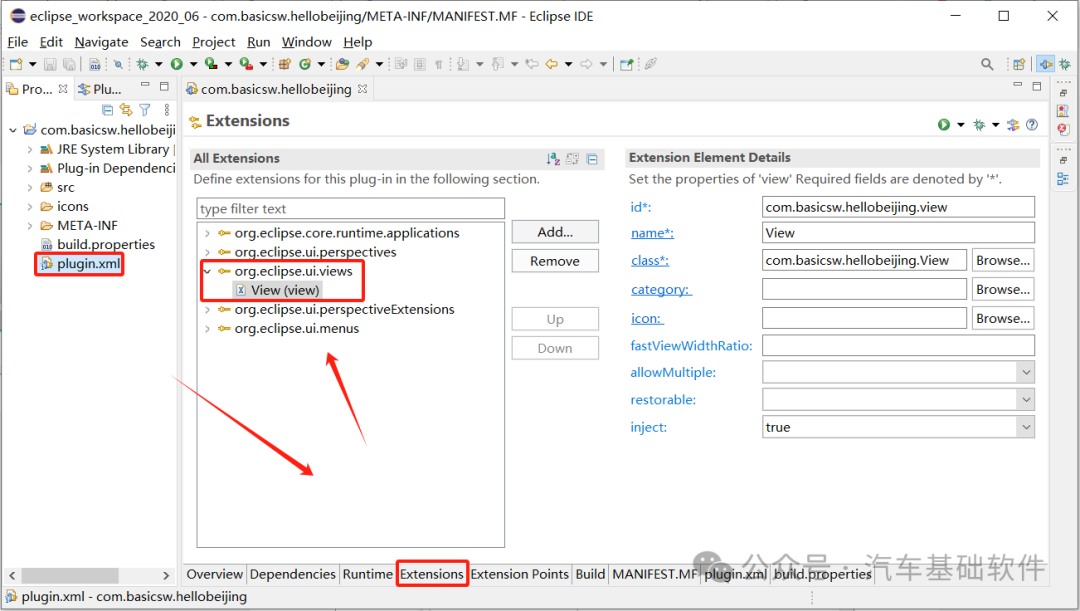Click the New Java Class icon
This screenshot has height=611, width=1080.
[x=304, y=64]
